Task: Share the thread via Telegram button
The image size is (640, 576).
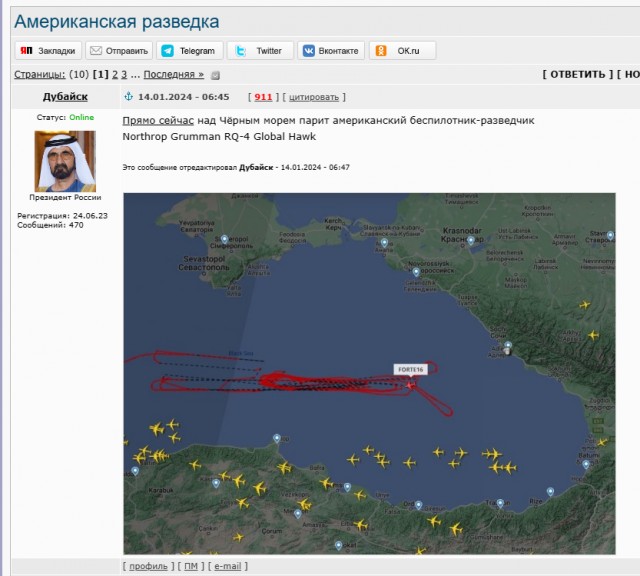Action: 189,51
